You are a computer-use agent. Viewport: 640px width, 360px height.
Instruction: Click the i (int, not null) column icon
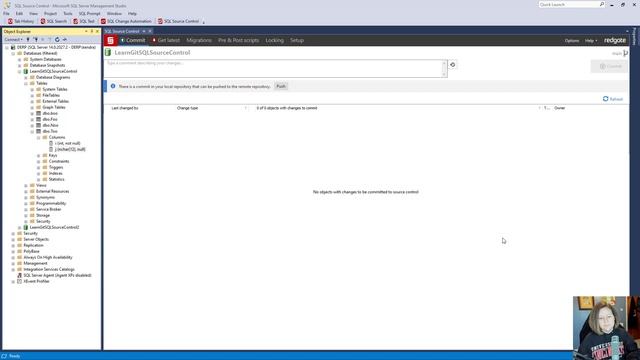[51, 143]
